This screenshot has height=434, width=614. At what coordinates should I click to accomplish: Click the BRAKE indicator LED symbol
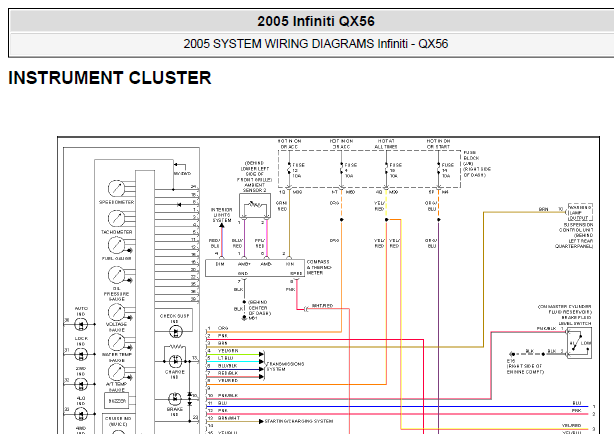pos(175,399)
